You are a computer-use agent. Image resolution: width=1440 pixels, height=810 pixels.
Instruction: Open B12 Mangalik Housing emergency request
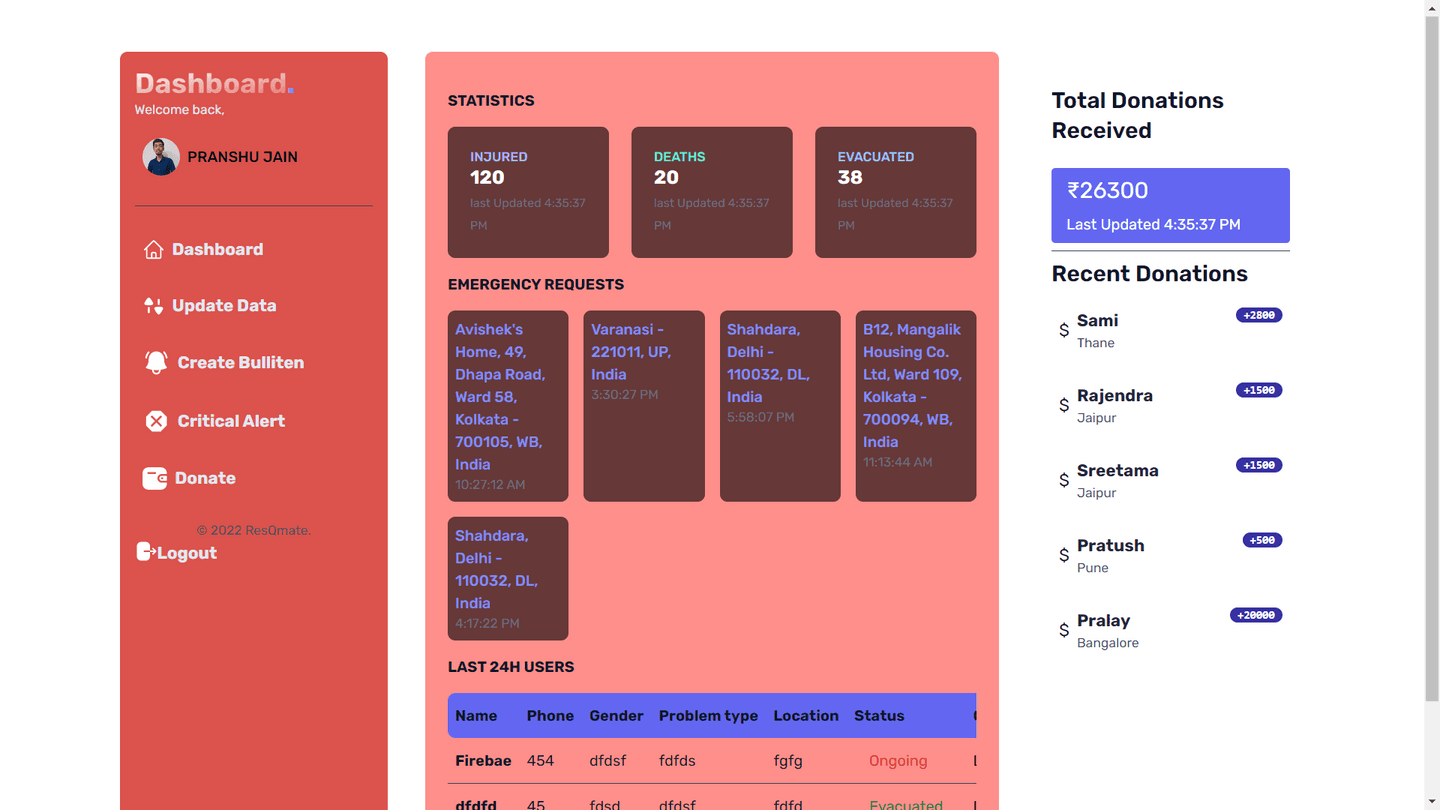coord(916,406)
